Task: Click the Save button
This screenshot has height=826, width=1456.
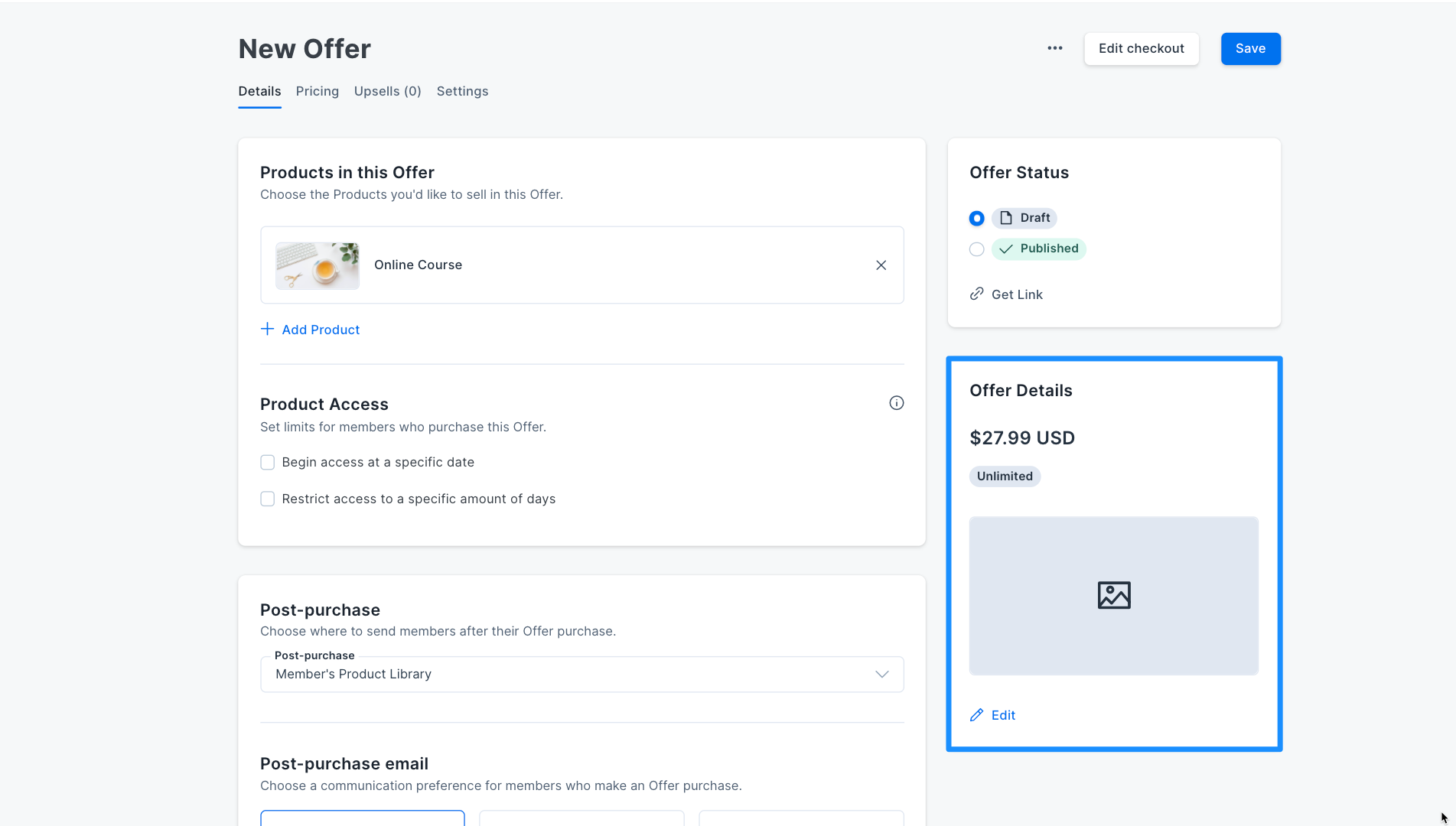Action: (1251, 49)
